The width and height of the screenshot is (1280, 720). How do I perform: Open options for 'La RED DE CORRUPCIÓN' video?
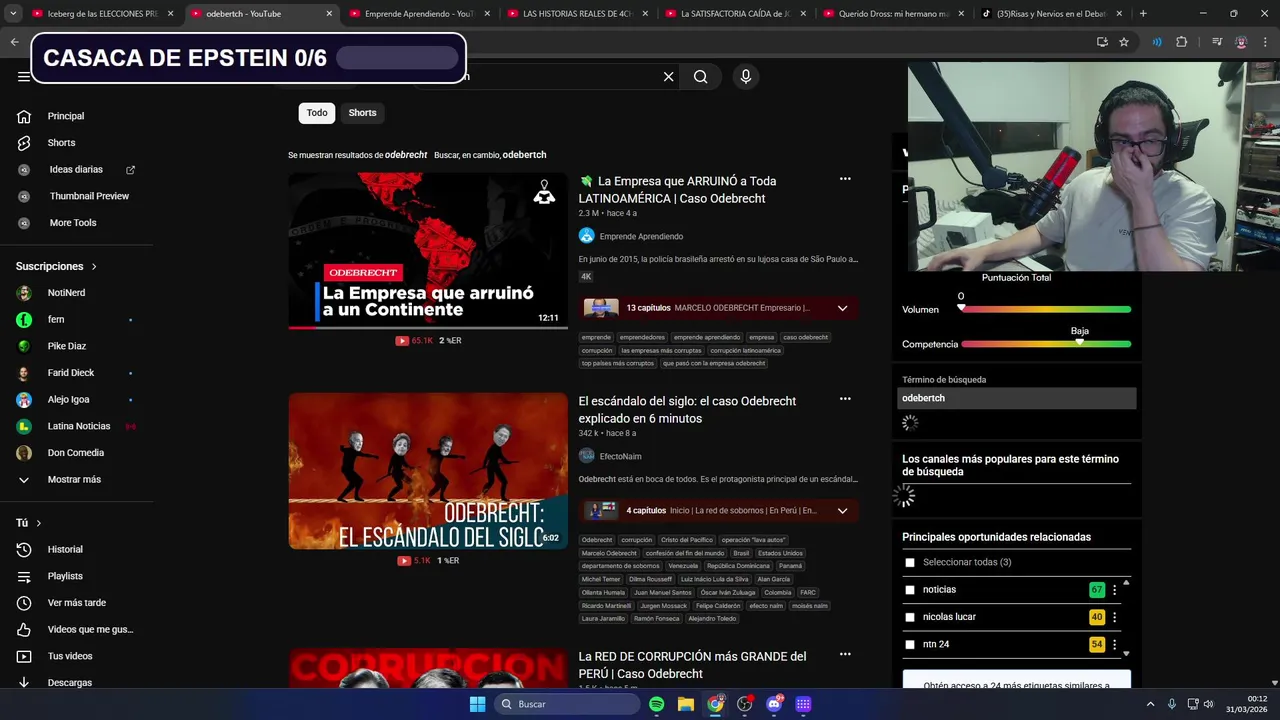[845, 654]
